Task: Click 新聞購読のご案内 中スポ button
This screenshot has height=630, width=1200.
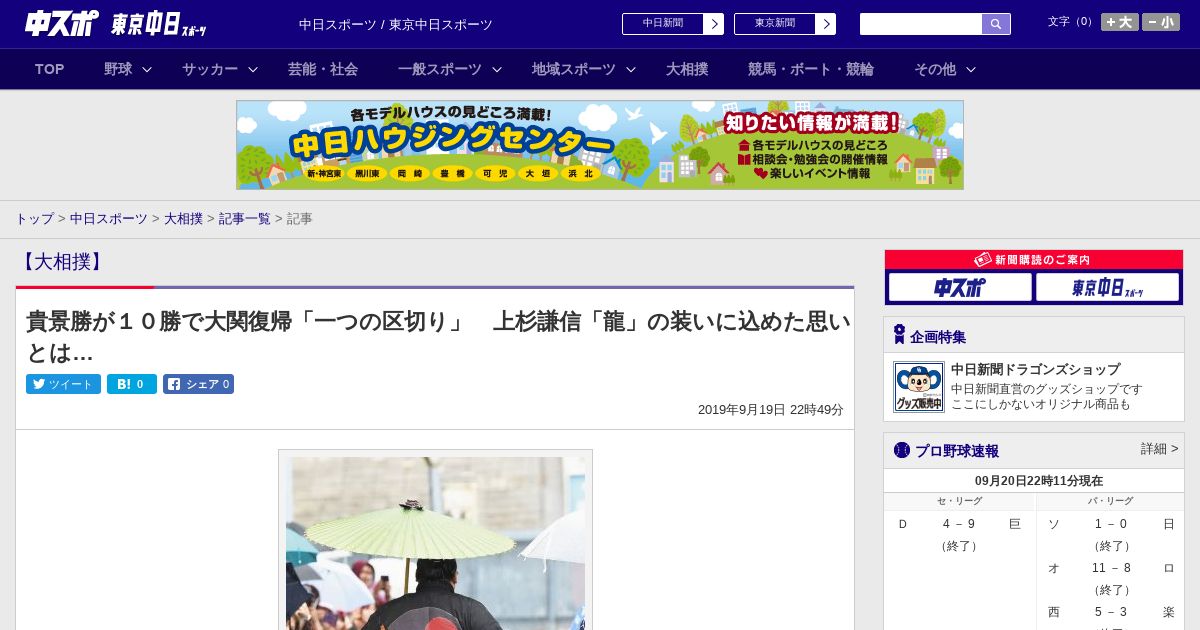Action: (960, 287)
